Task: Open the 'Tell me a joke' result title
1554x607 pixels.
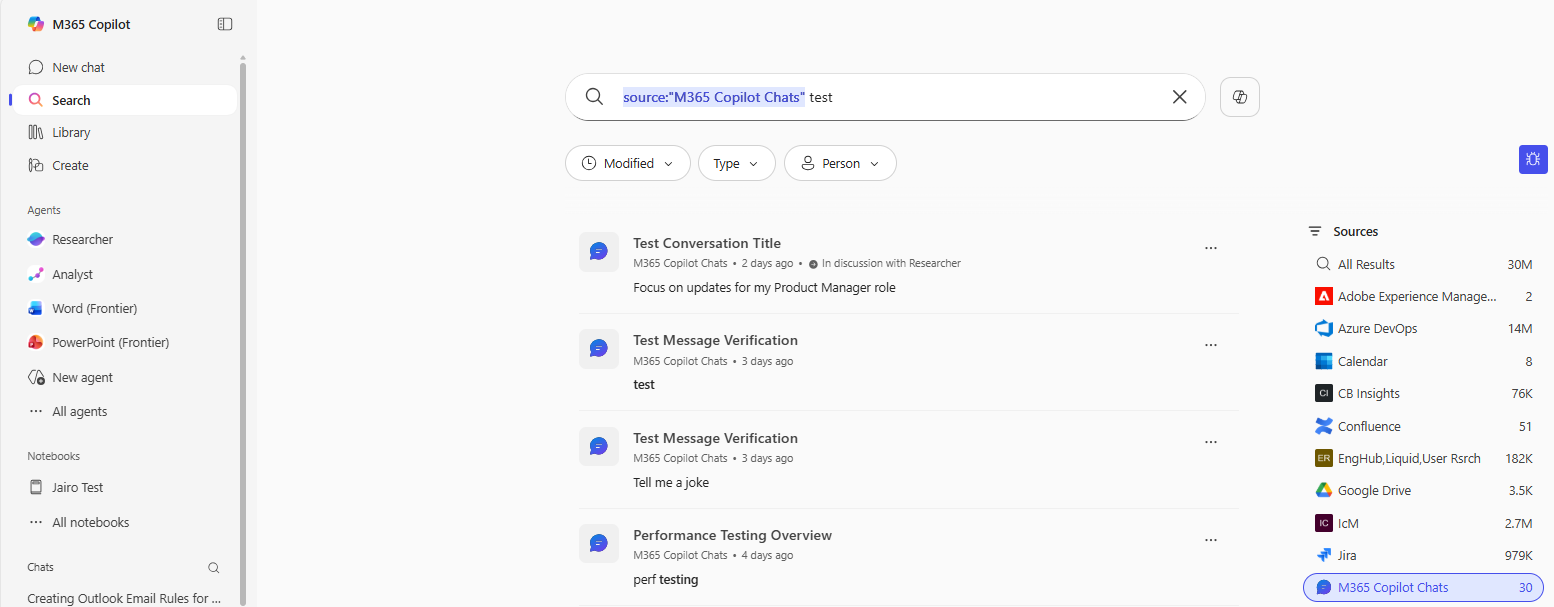Action: click(x=715, y=438)
